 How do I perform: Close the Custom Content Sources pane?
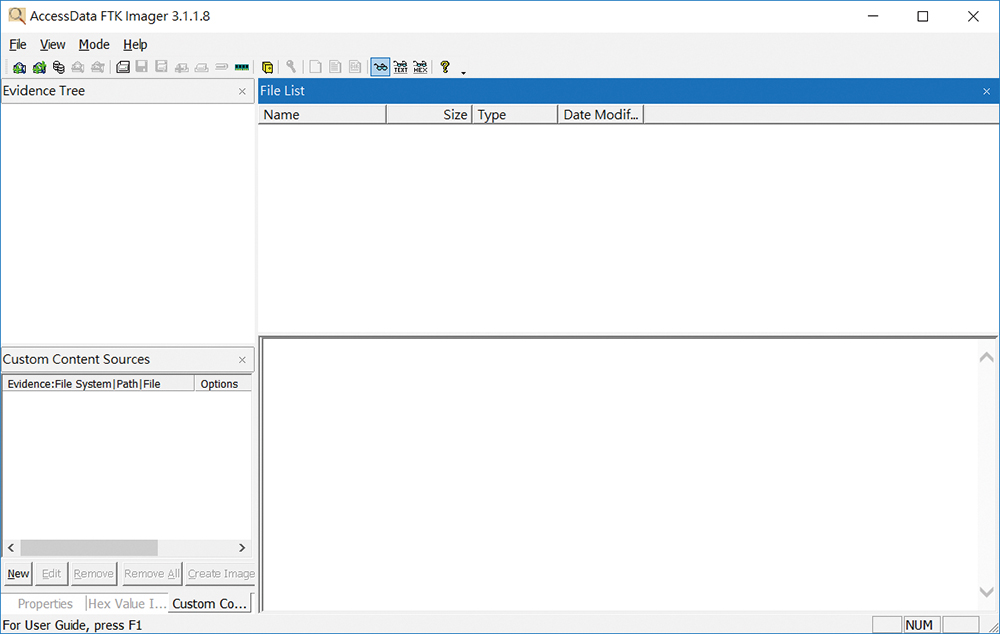[242, 360]
